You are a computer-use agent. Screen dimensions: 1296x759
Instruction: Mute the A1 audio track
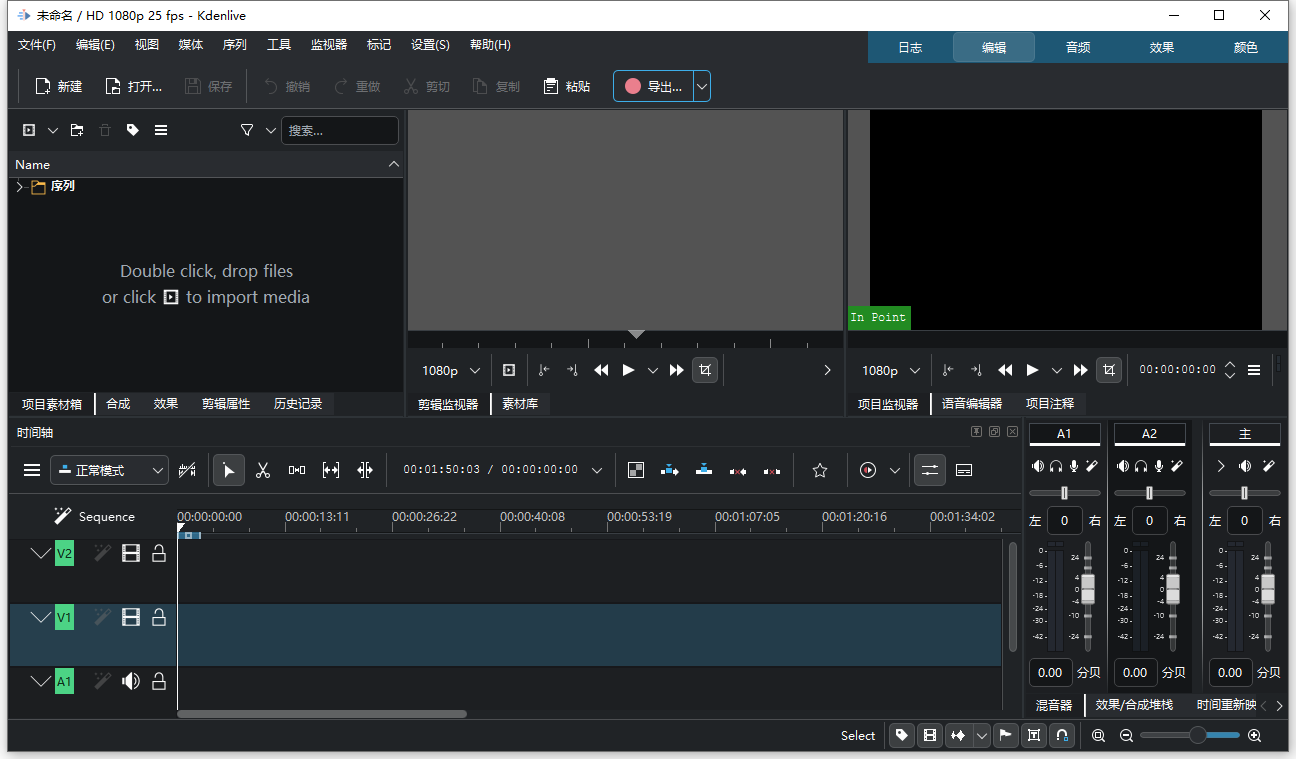[131, 681]
